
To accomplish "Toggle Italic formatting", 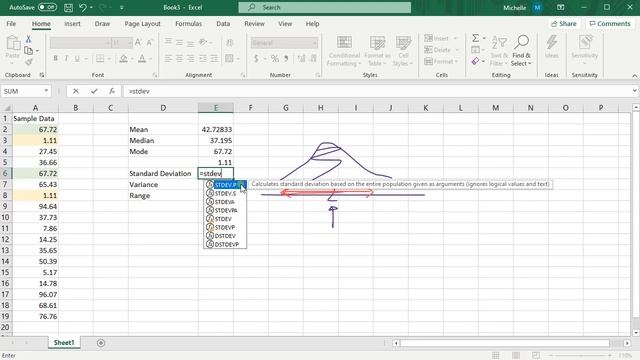I will [66, 59].
